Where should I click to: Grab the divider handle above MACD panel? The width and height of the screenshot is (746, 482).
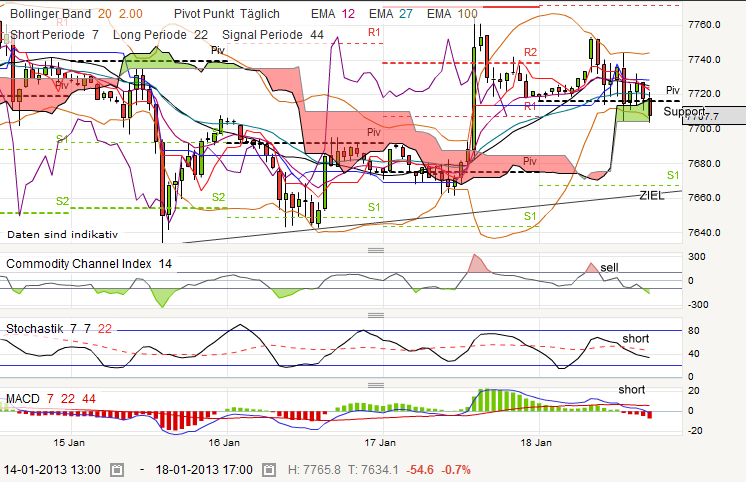click(x=376, y=385)
